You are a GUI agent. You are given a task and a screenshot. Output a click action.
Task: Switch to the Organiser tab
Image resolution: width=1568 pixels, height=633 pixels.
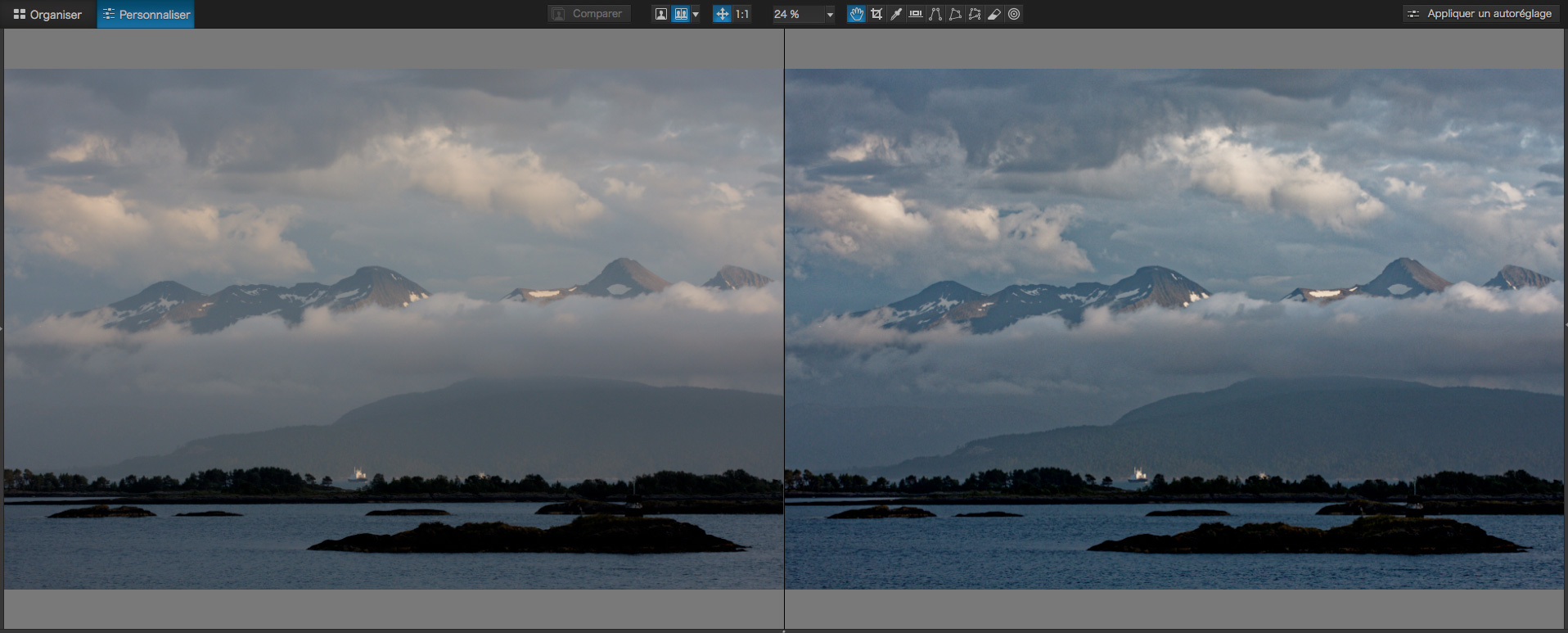click(x=47, y=14)
